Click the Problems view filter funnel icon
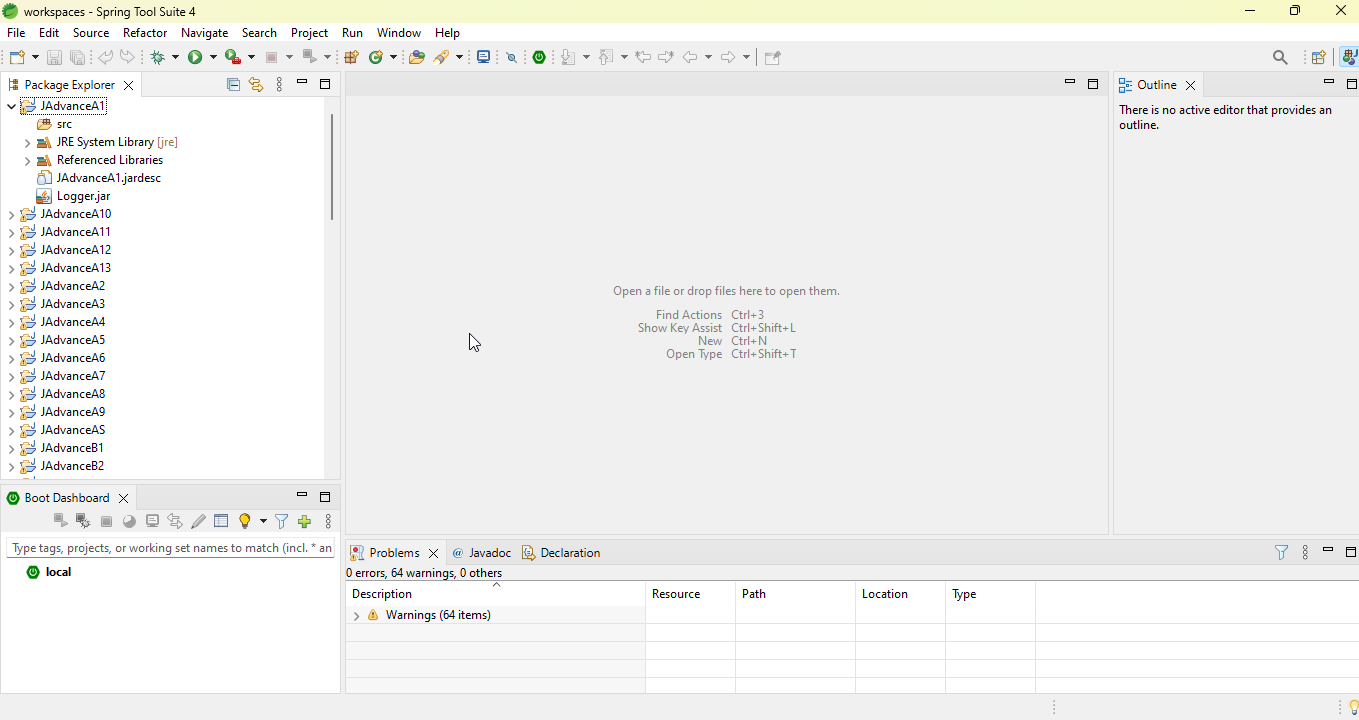Image resolution: width=1359 pixels, height=720 pixels. 1282,552
